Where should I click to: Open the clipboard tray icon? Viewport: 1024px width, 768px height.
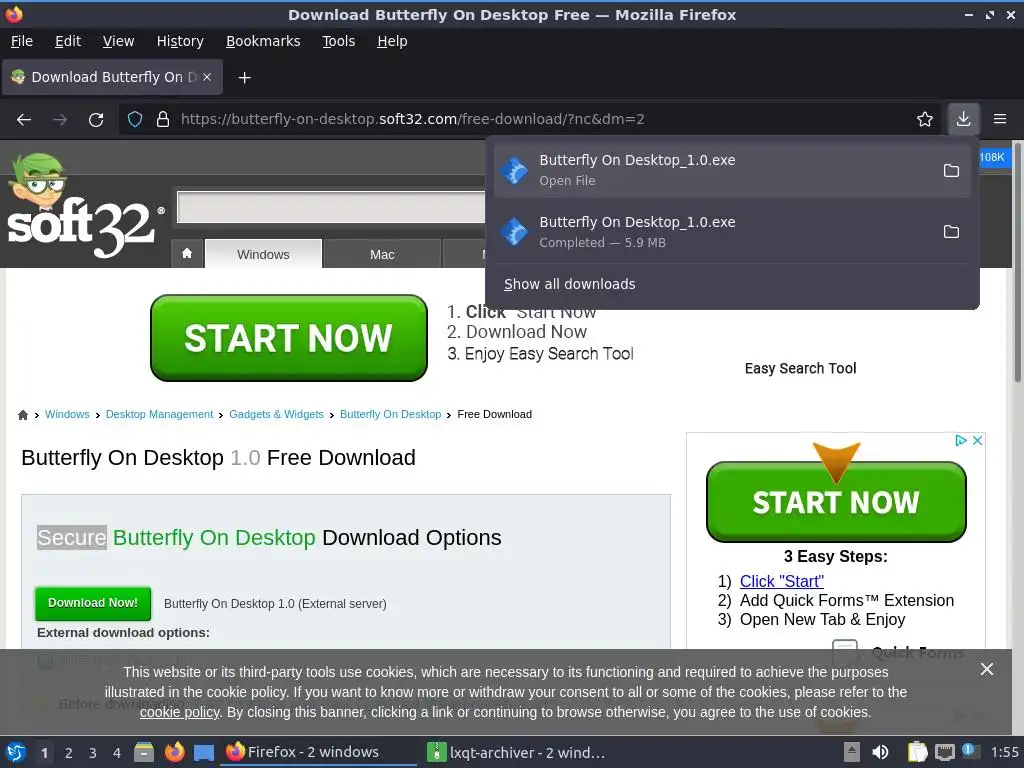tap(917, 752)
